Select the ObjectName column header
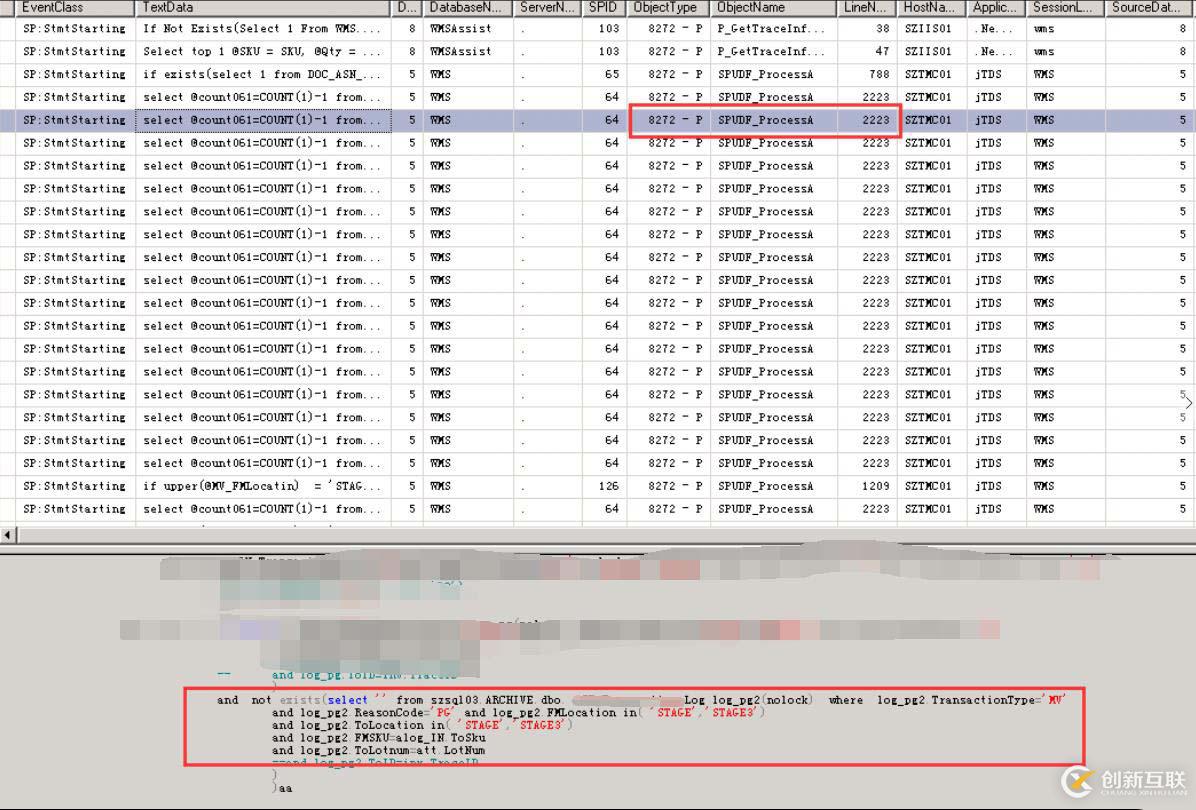Viewport: 1196px width, 810px height. (773, 8)
